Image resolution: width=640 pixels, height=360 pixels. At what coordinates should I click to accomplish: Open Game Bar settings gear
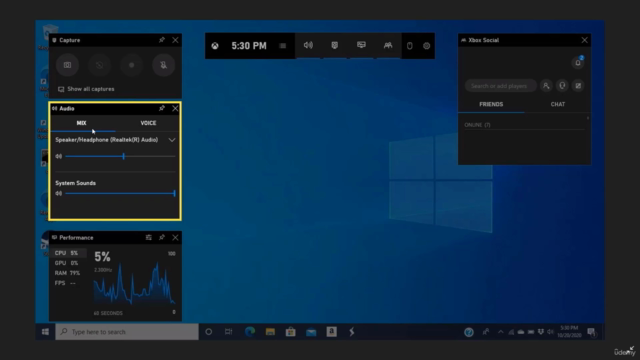tap(427, 46)
